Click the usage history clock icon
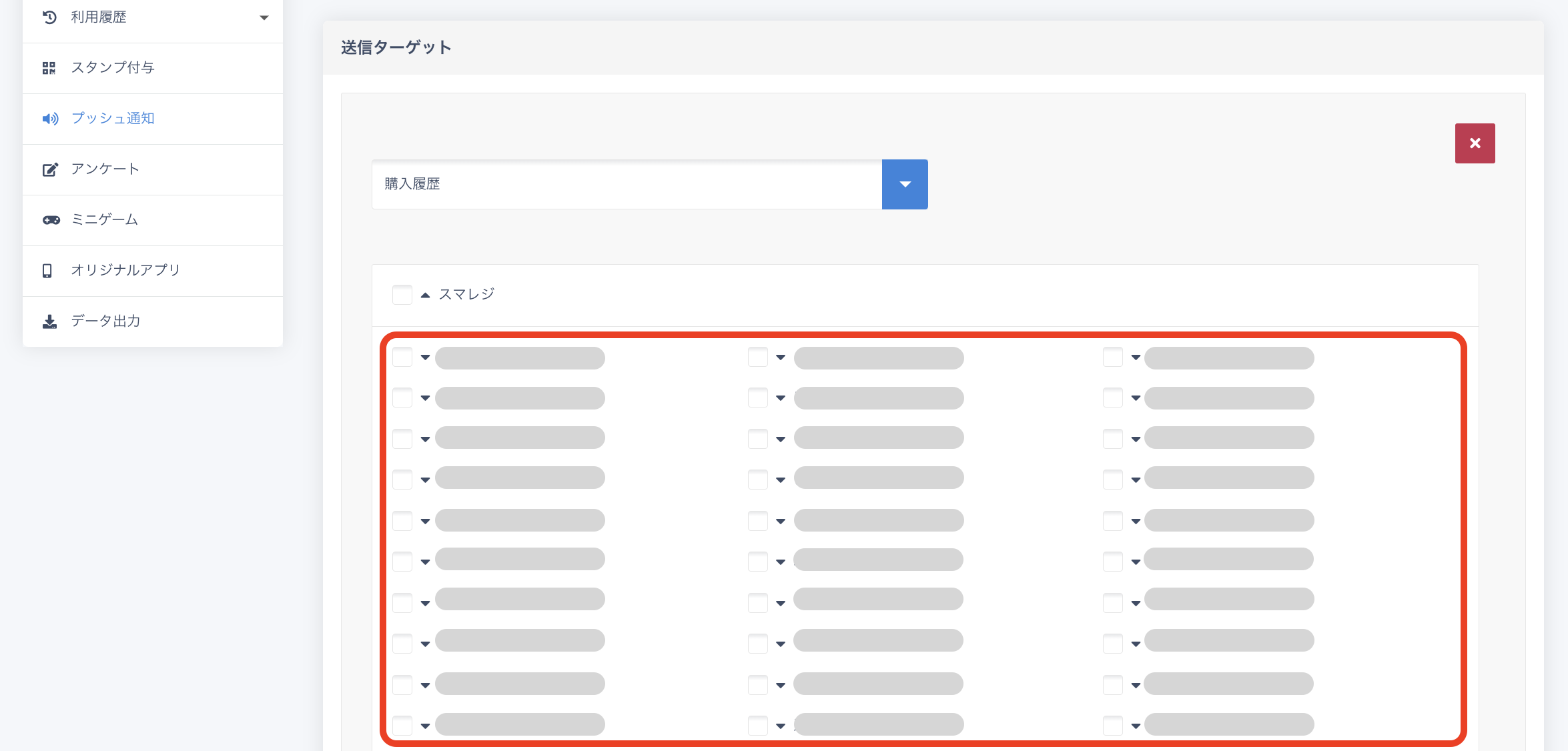The image size is (1568, 751). pos(49,17)
